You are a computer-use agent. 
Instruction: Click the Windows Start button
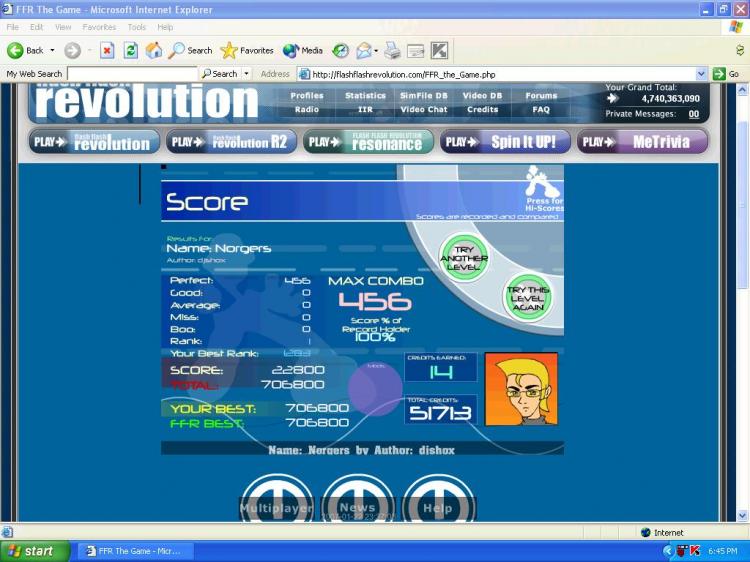pyautogui.click(x=34, y=551)
